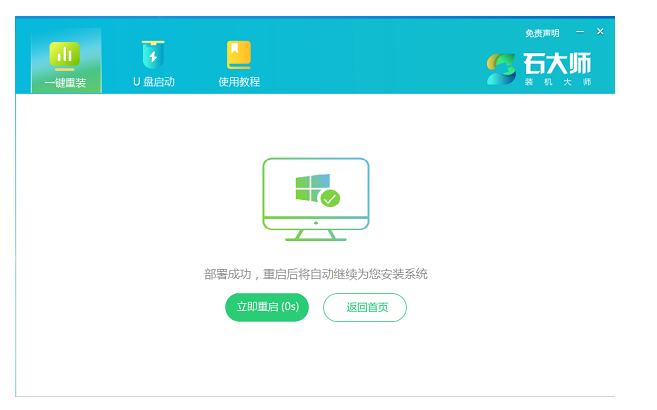
Task: Click the Windows logo inside the monitor
Action: pos(311,187)
